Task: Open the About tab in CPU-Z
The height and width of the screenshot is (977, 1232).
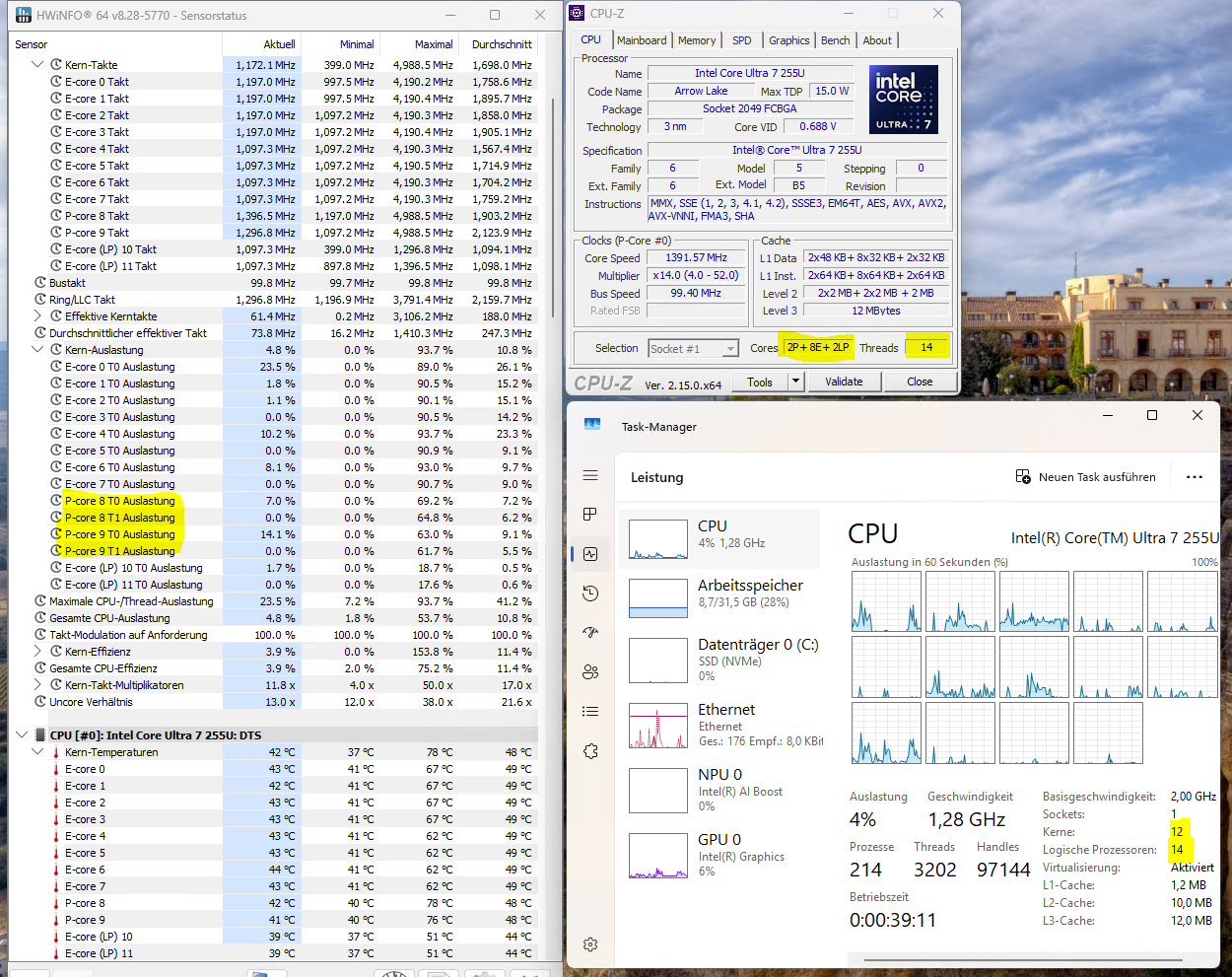Action: [x=877, y=40]
